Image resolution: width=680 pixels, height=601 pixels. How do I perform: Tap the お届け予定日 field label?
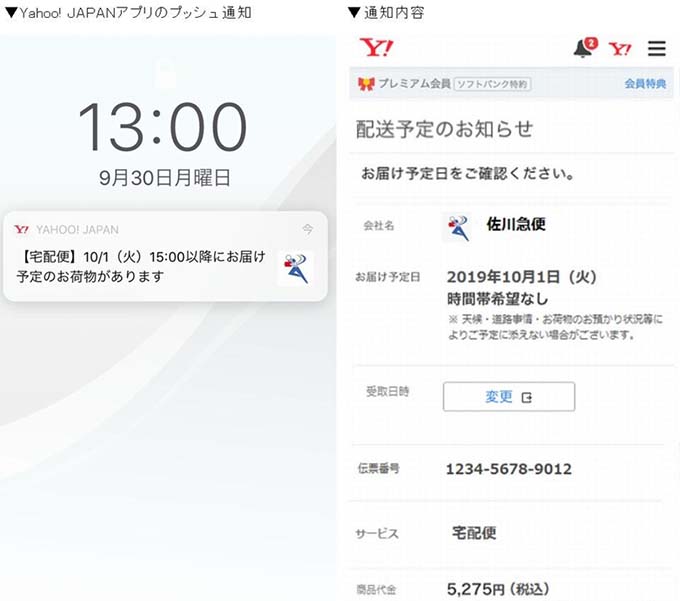point(388,277)
